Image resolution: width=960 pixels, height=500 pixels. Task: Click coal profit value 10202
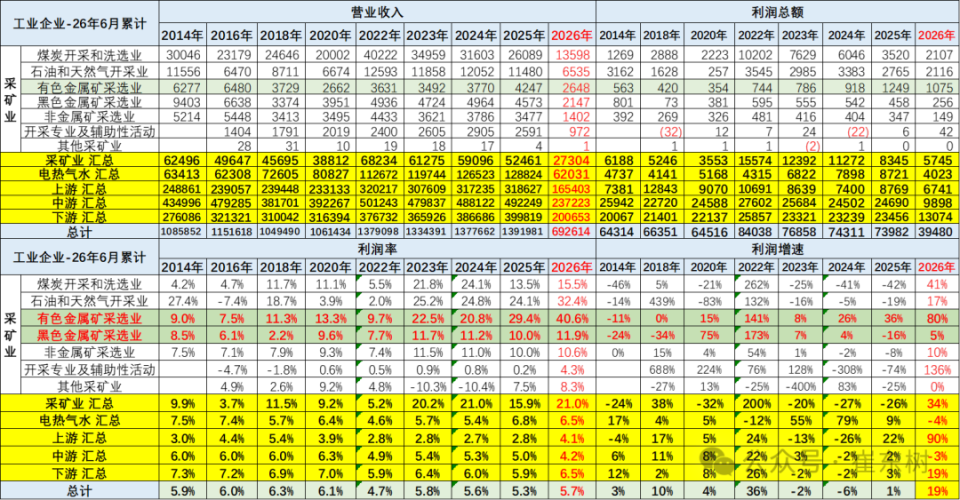click(x=755, y=54)
